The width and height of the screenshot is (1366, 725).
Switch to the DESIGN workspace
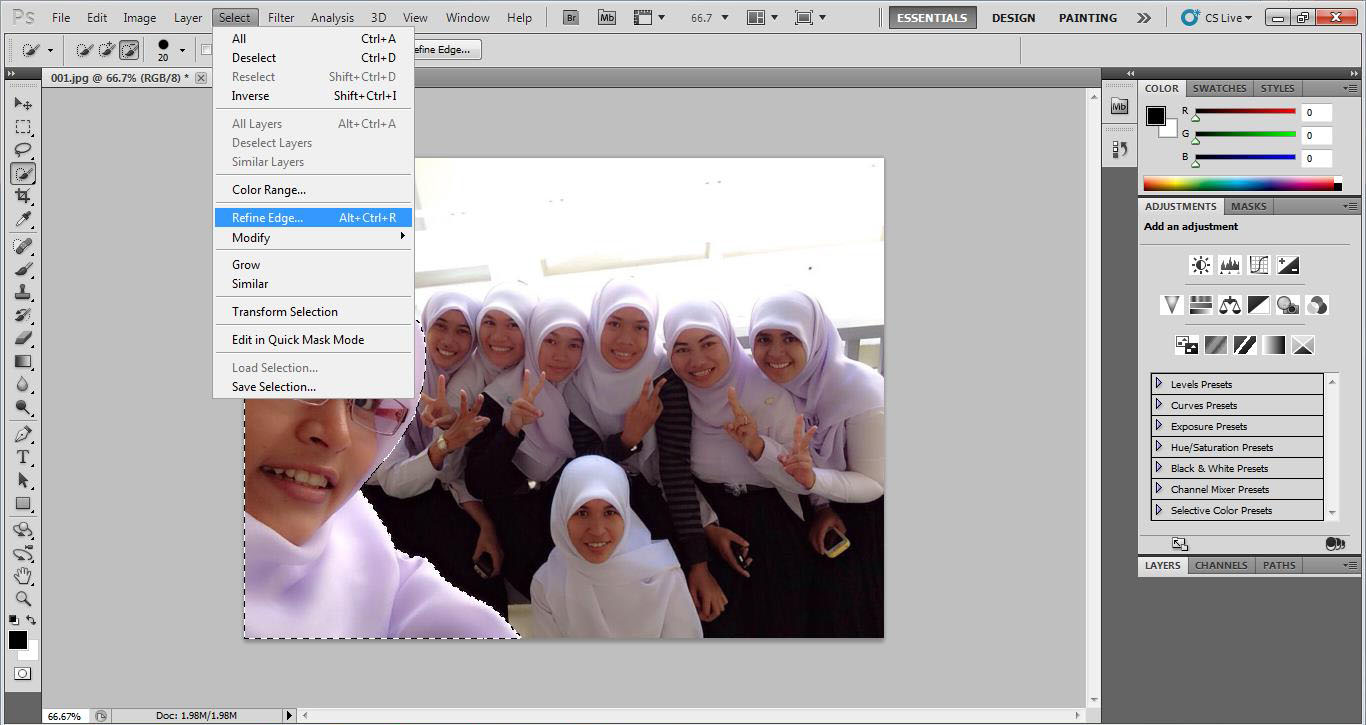pyautogui.click(x=1013, y=18)
